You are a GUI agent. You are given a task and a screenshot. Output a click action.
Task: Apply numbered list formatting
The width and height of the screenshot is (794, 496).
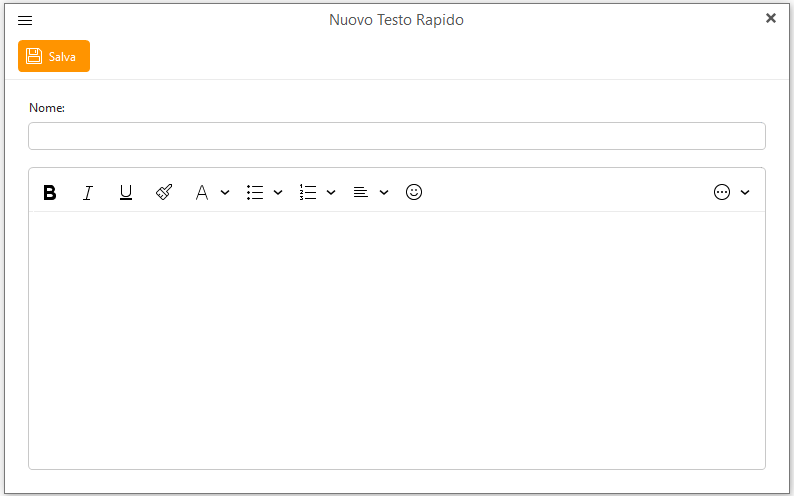[x=308, y=193]
